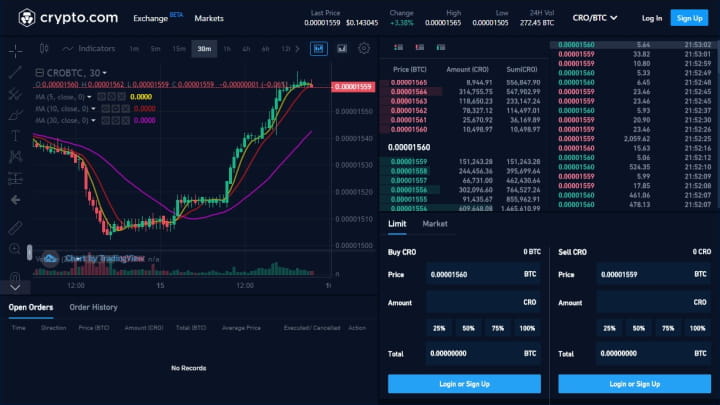The image size is (720, 405).
Task: Click the back arrow tool in chart sidebar
Action: tap(15, 200)
